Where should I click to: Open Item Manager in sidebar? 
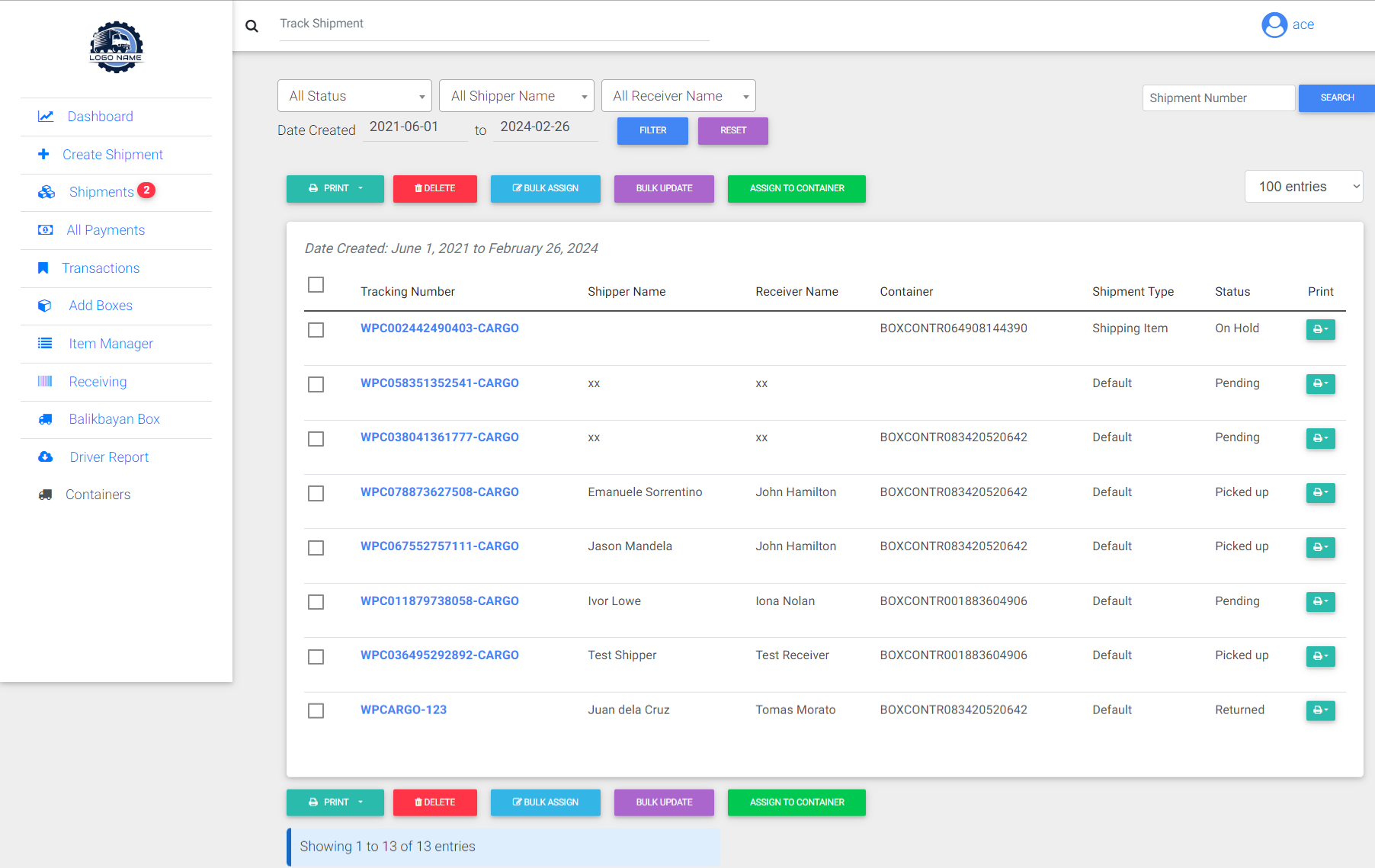tap(111, 344)
